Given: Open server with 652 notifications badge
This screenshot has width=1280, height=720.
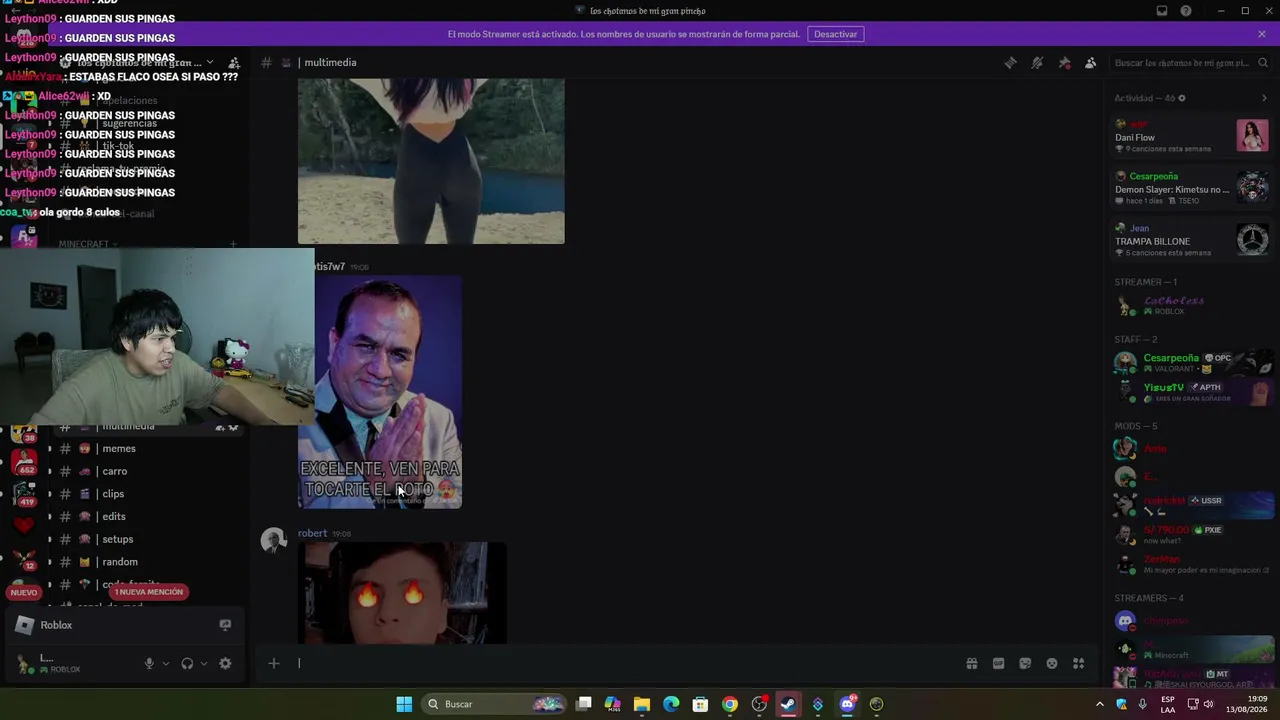Looking at the screenshot, I should pyautogui.click(x=24, y=461).
